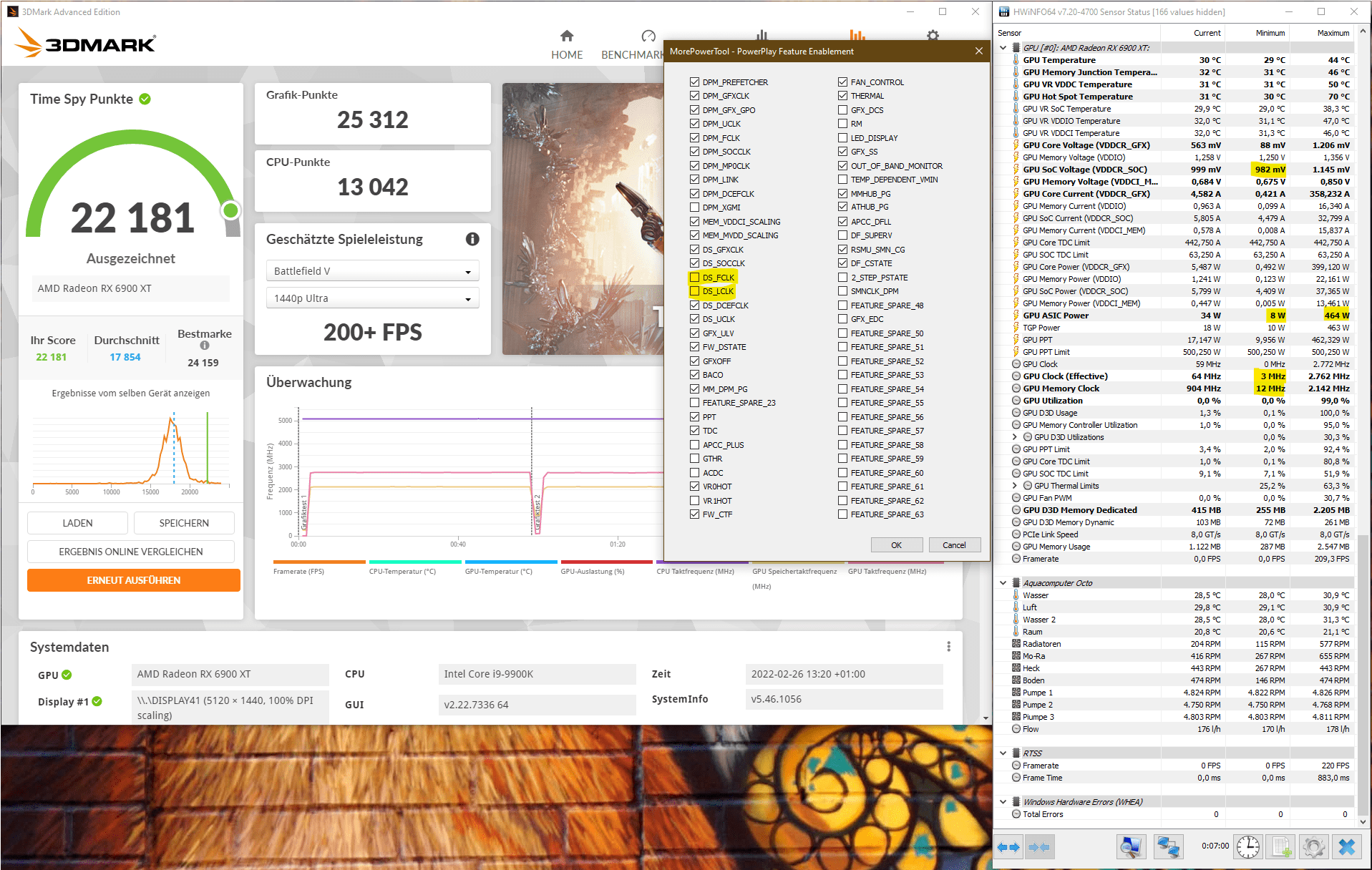This screenshot has width=1372, height=870.
Task: Click the HWiNFO expand columns arrows icon
Action: click(x=1008, y=847)
